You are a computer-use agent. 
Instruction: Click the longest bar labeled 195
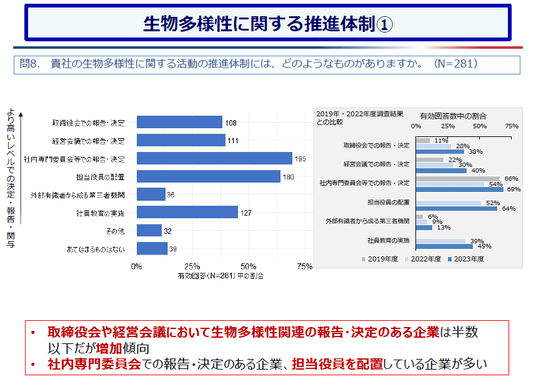click(215, 158)
